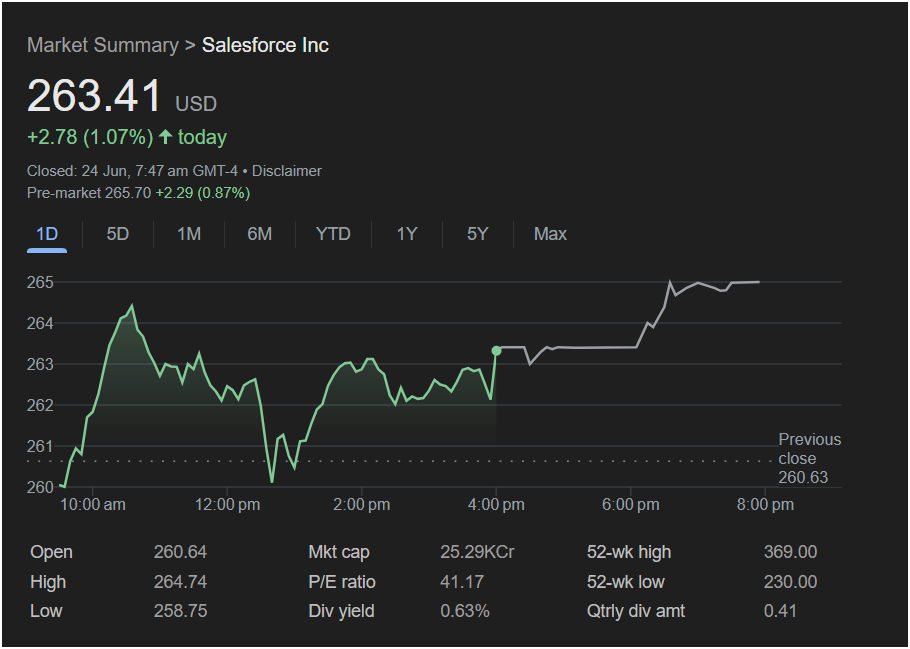Show the 6M range tab
Image resolution: width=910 pixels, height=649 pixels.
[x=259, y=234]
